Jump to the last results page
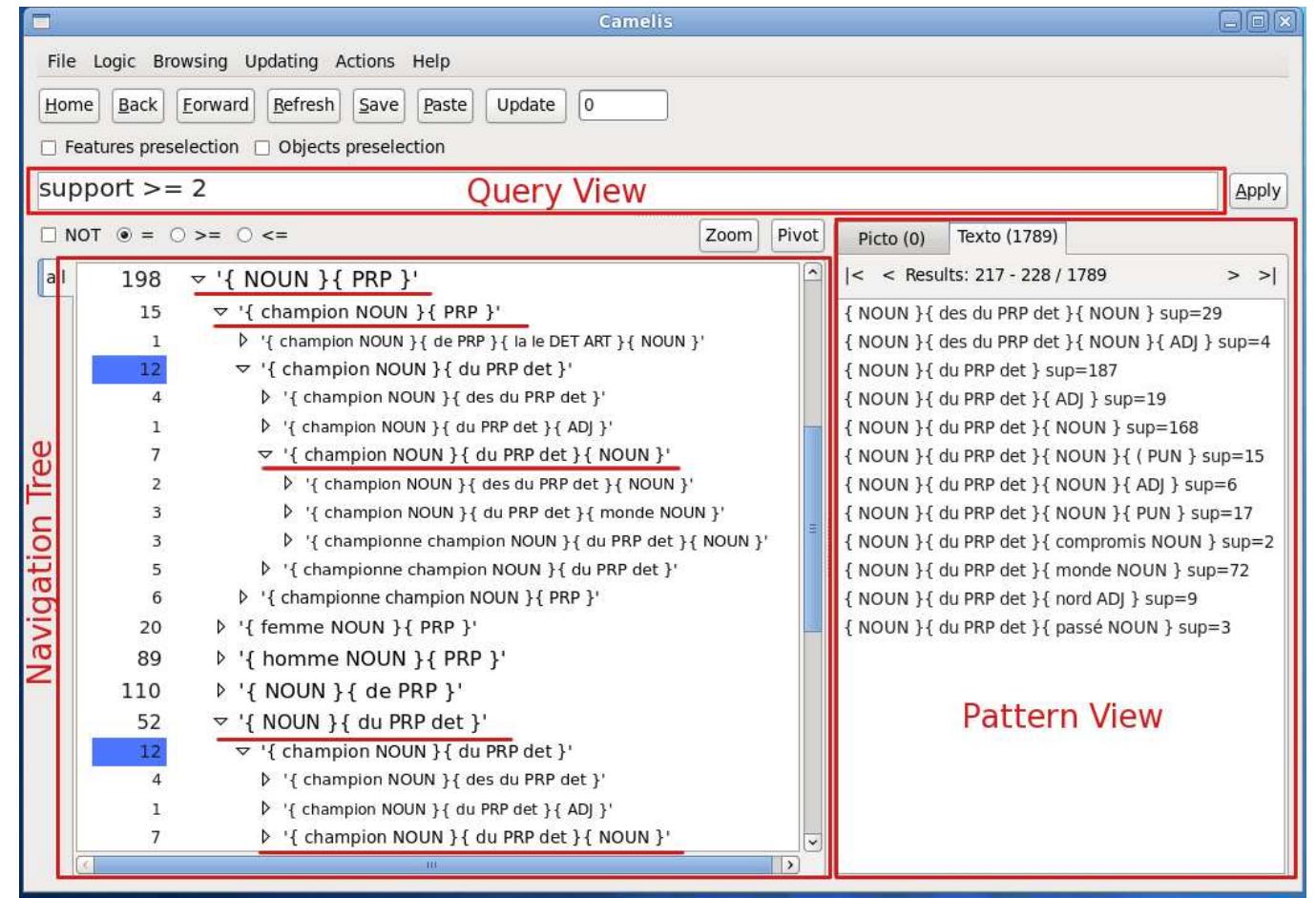 pos(1266,276)
